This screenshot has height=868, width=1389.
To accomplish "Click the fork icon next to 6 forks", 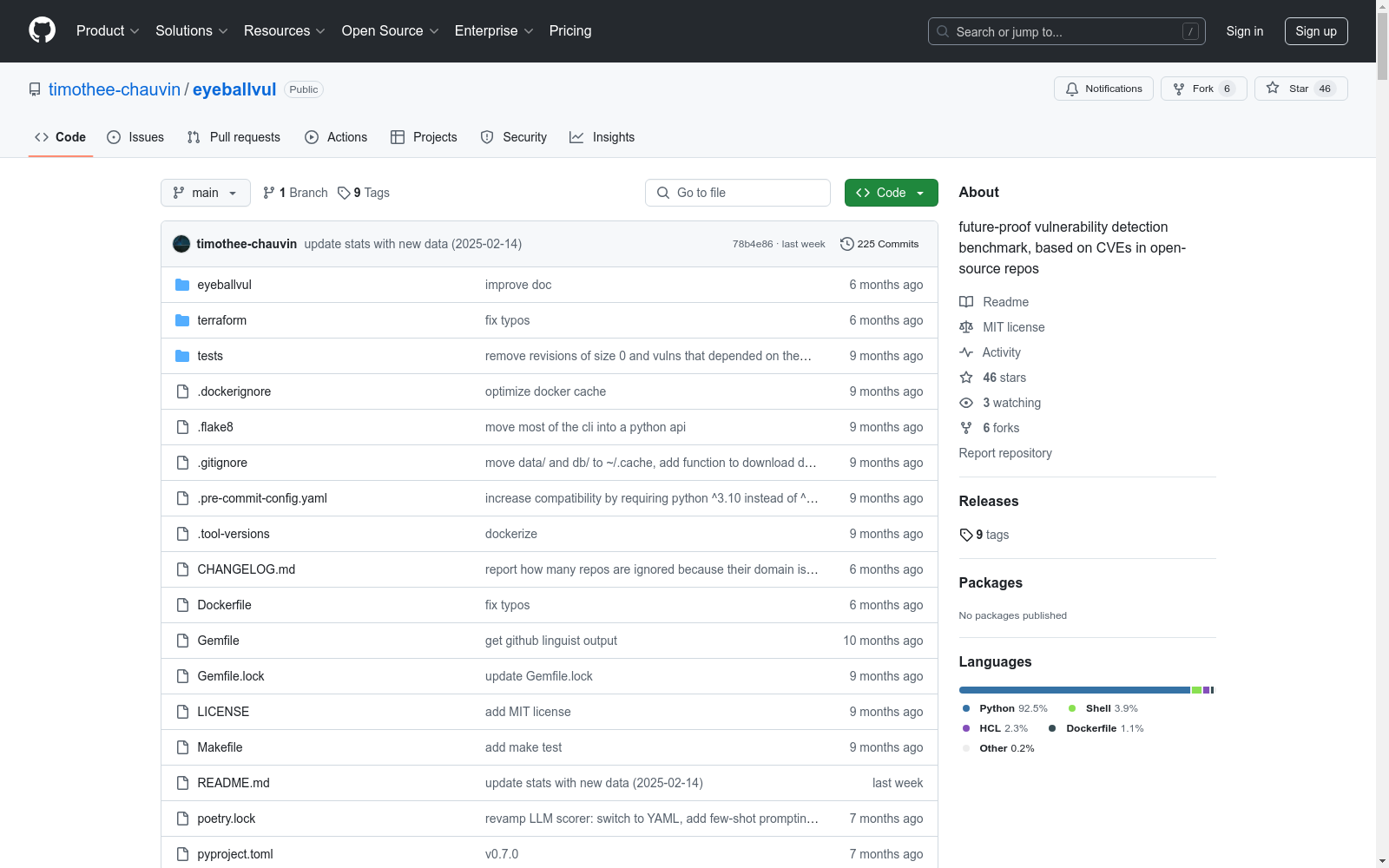I will [966, 428].
